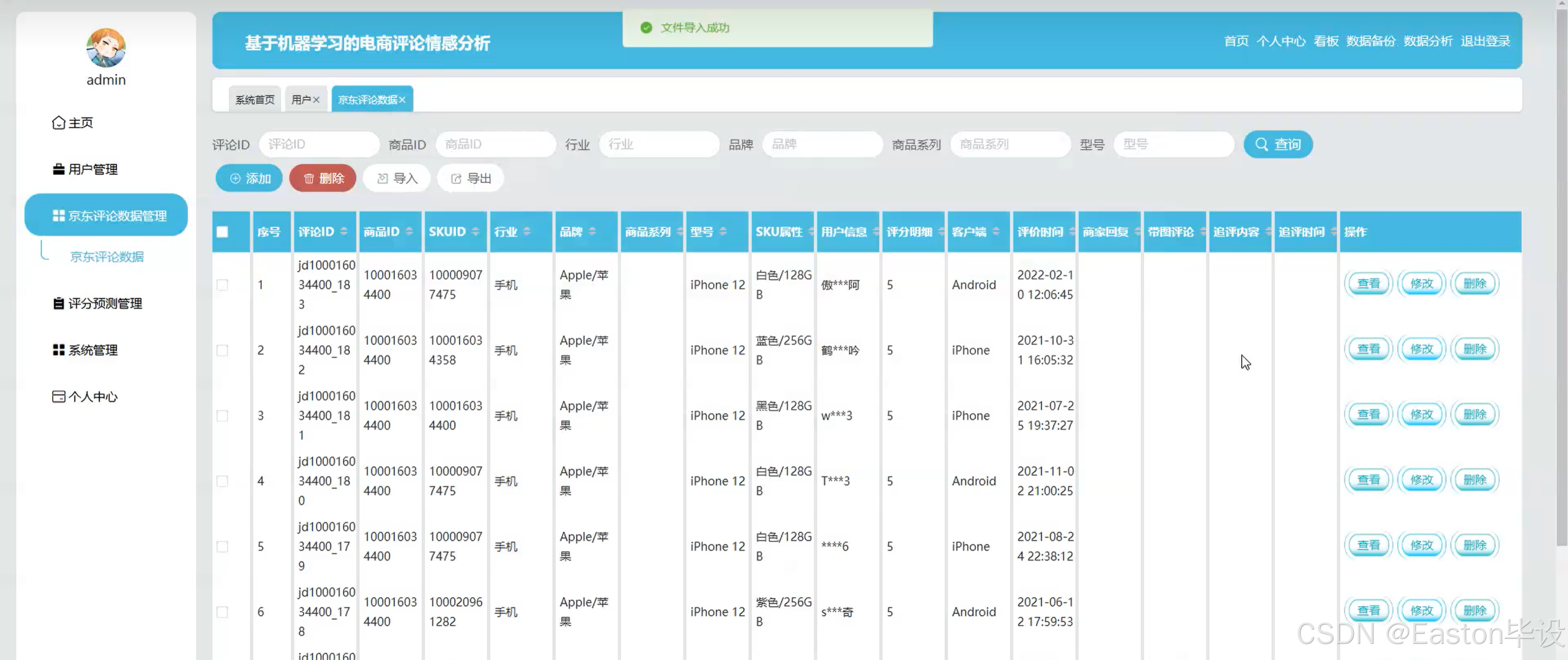Click the red 删除 batch button

[323, 179]
